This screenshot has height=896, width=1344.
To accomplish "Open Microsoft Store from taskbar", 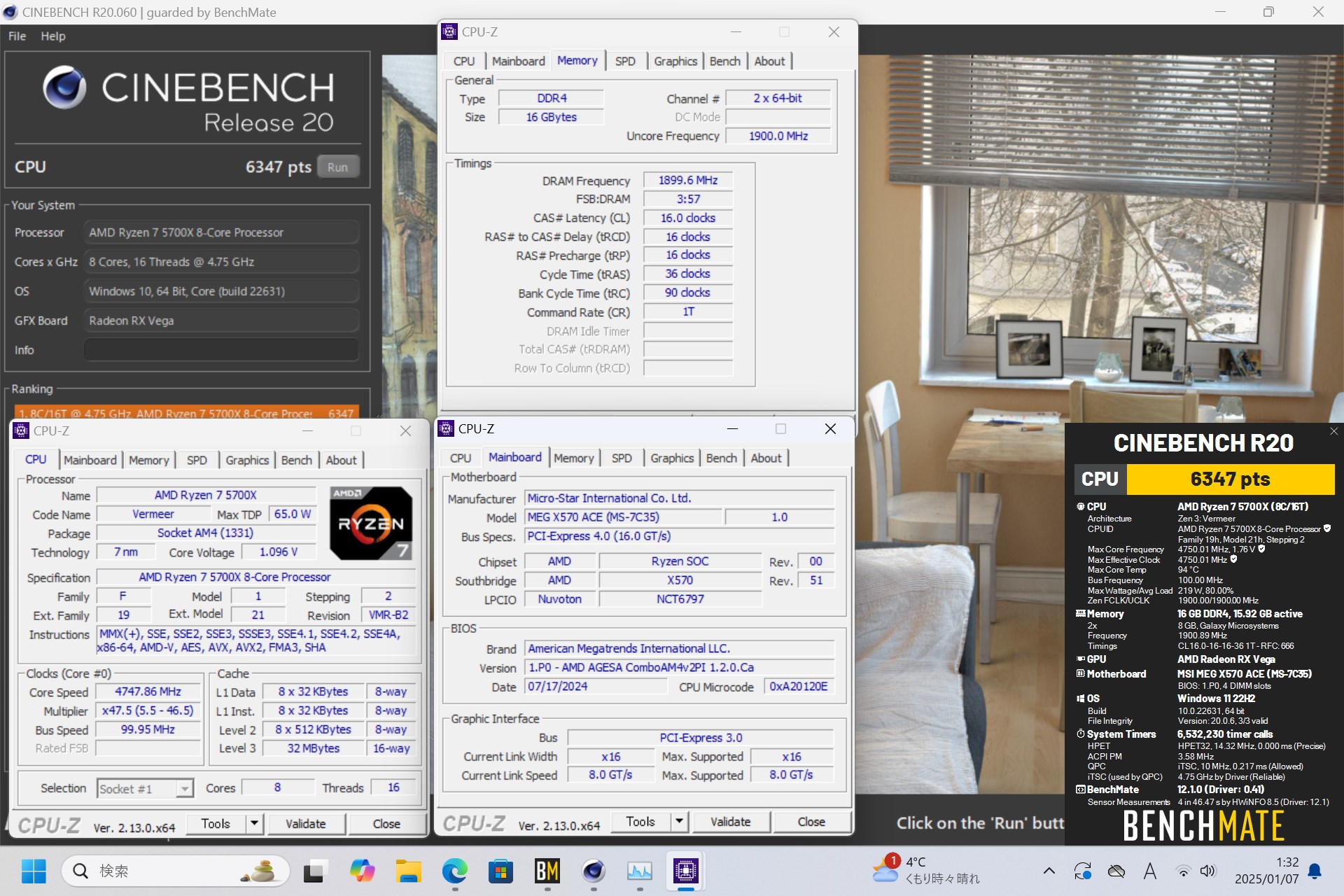I will click(500, 871).
